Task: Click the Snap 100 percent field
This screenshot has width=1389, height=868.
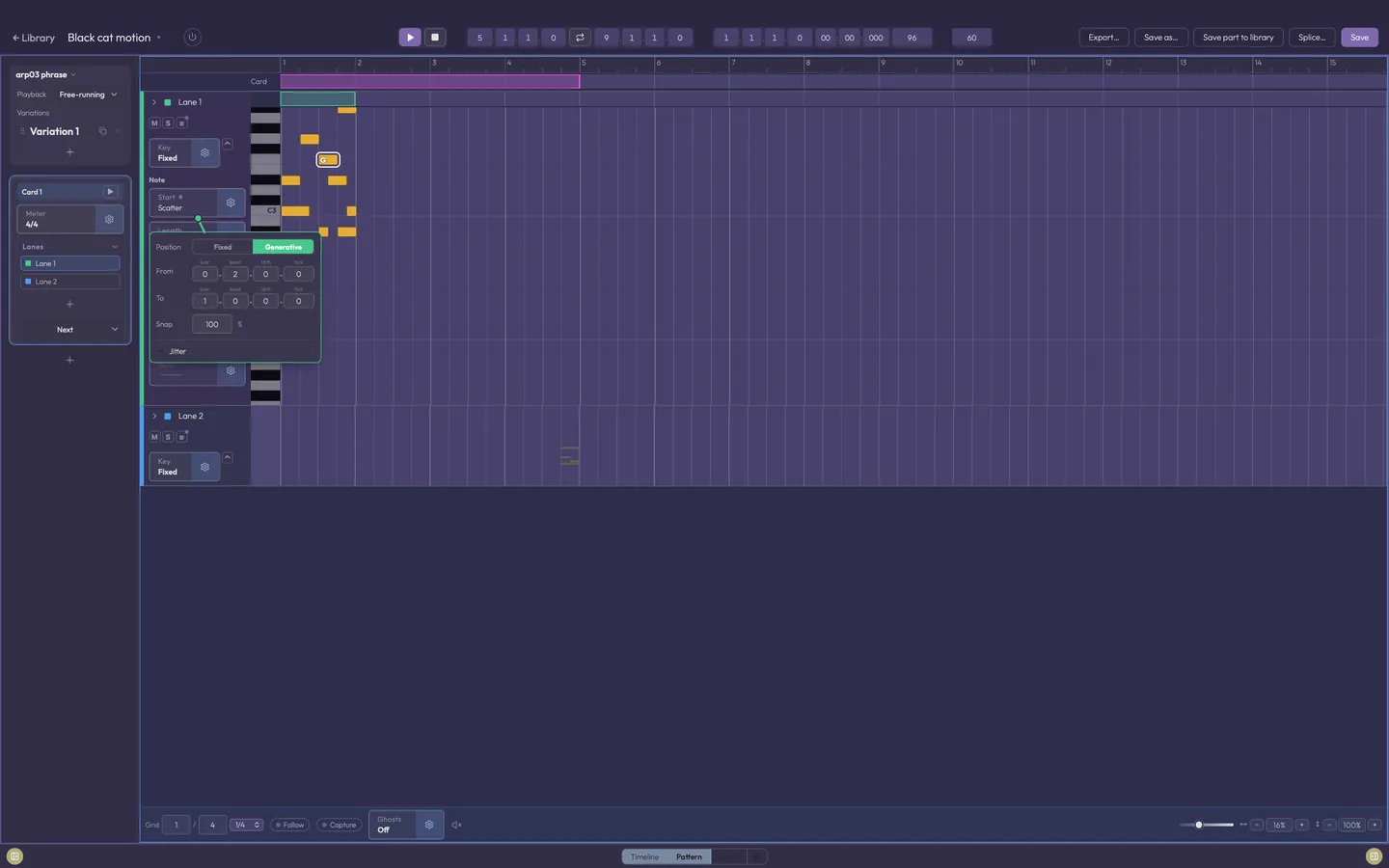Action: tap(212, 324)
